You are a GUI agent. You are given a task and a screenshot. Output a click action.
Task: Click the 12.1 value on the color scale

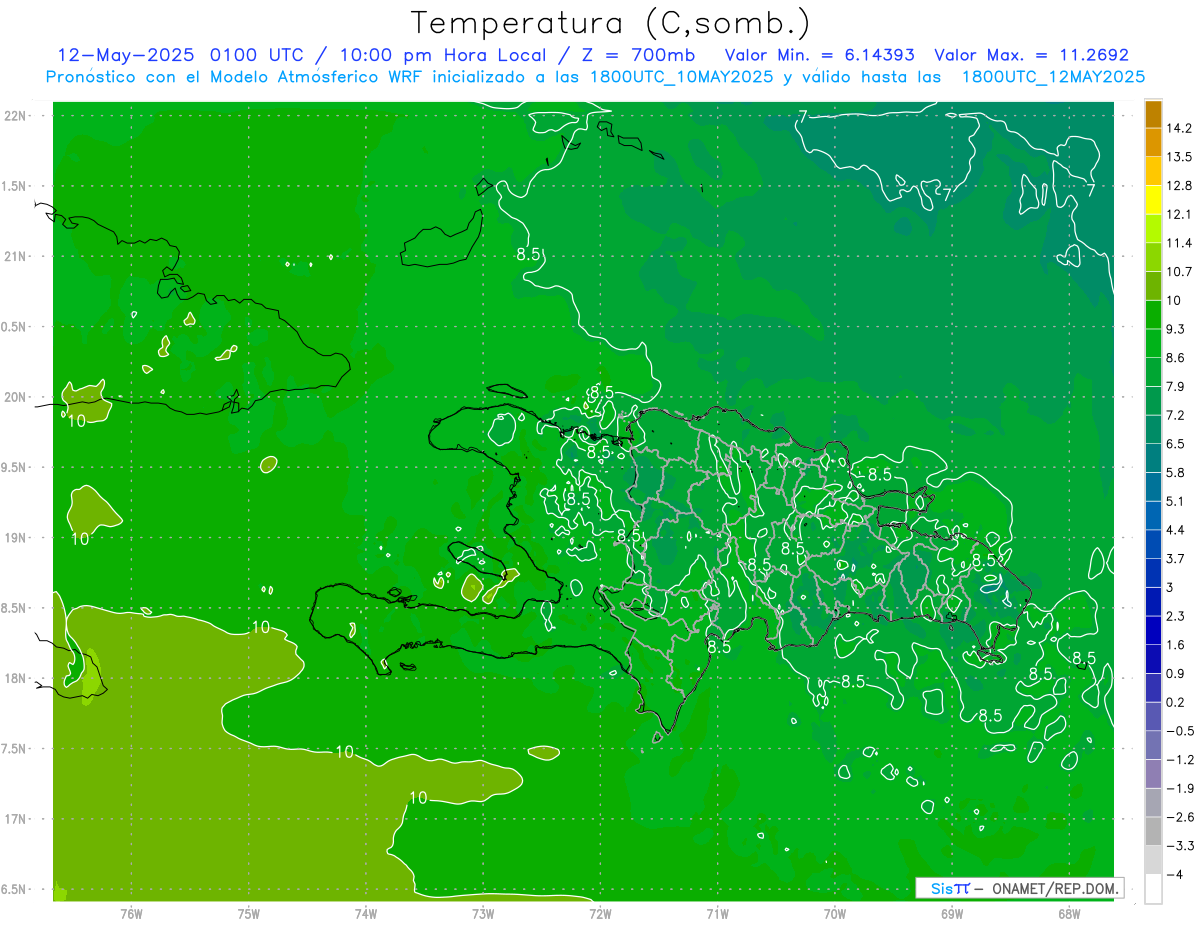tap(1179, 214)
